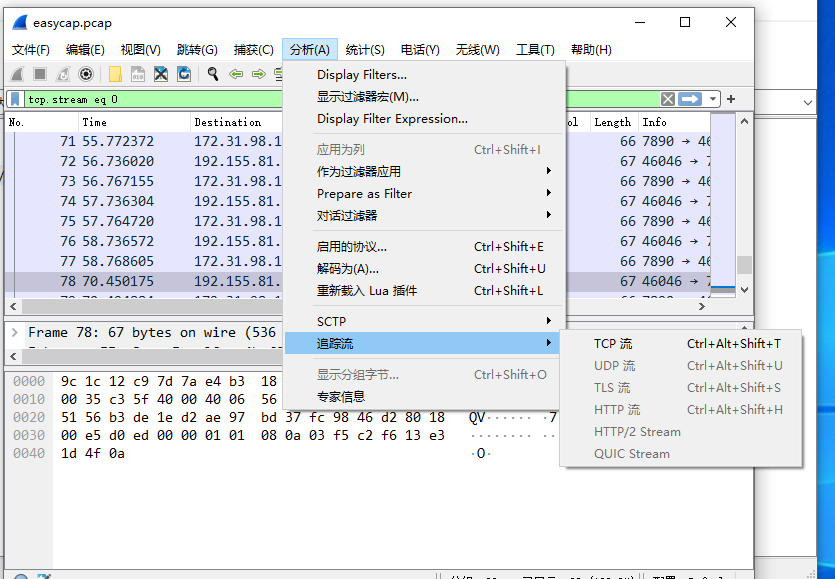Choose 解码为(A)... menu item
Screen dimensions: 835x579
(x=423, y=268)
